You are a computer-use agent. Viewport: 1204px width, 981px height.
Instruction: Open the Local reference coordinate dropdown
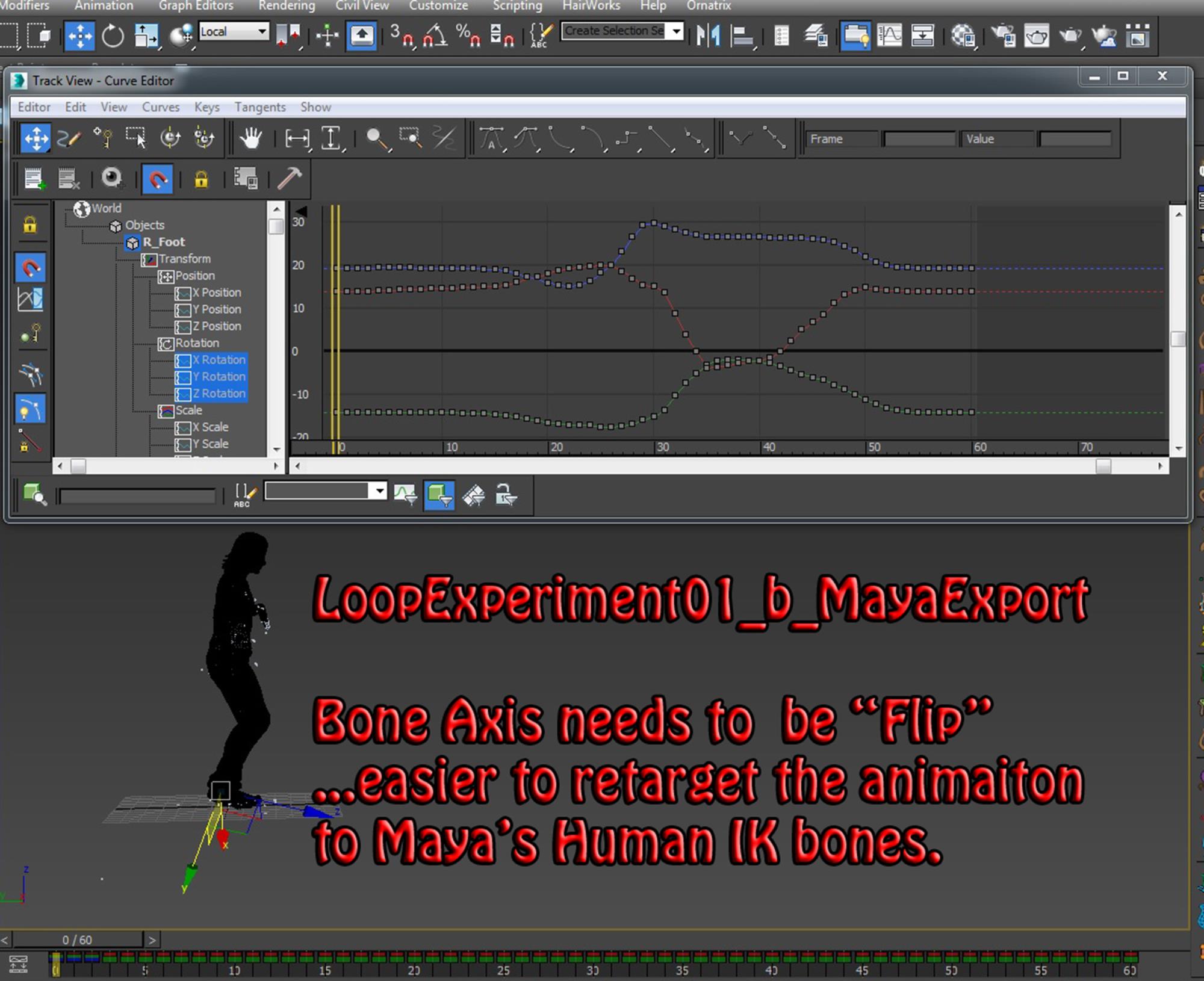234,31
